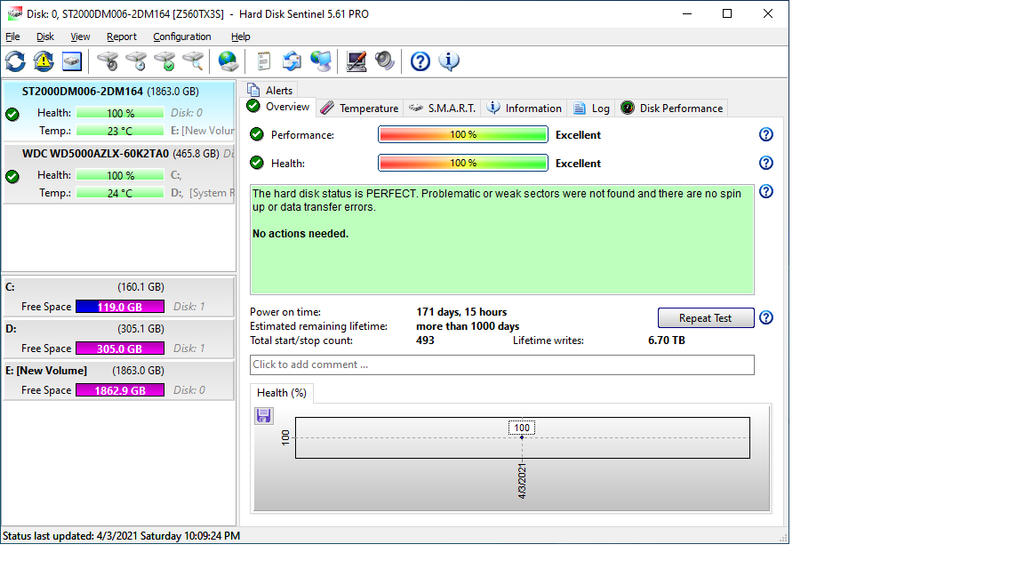1024x576 pixels.
Task: Click help icon beside Health rating
Action: 766,163
